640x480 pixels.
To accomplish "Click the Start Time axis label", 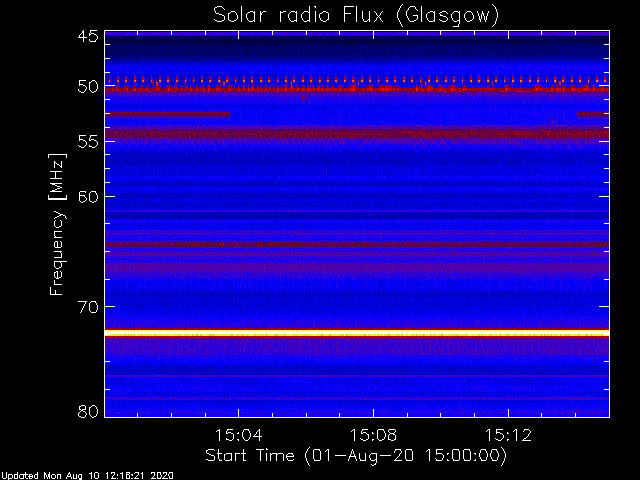I will (x=356, y=456).
